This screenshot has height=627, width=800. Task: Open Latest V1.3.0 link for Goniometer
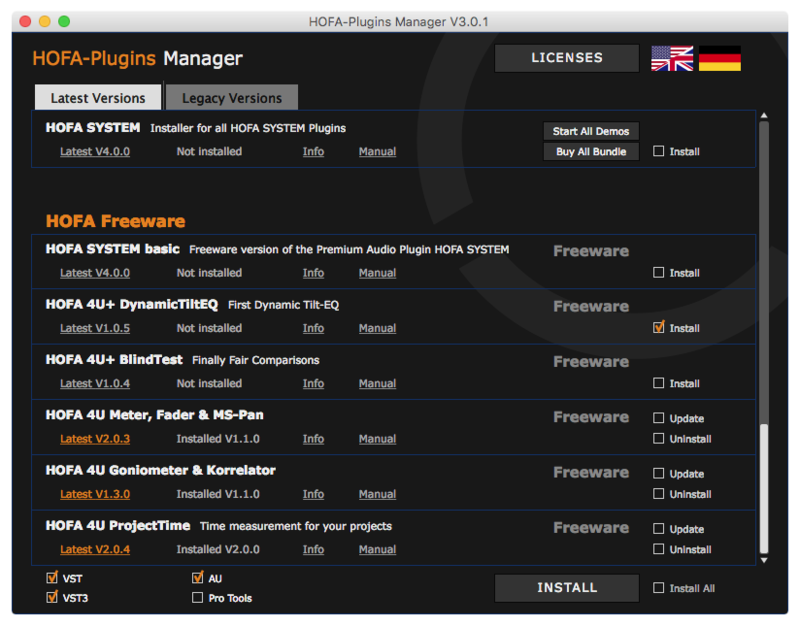pyautogui.click(x=95, y=494)
